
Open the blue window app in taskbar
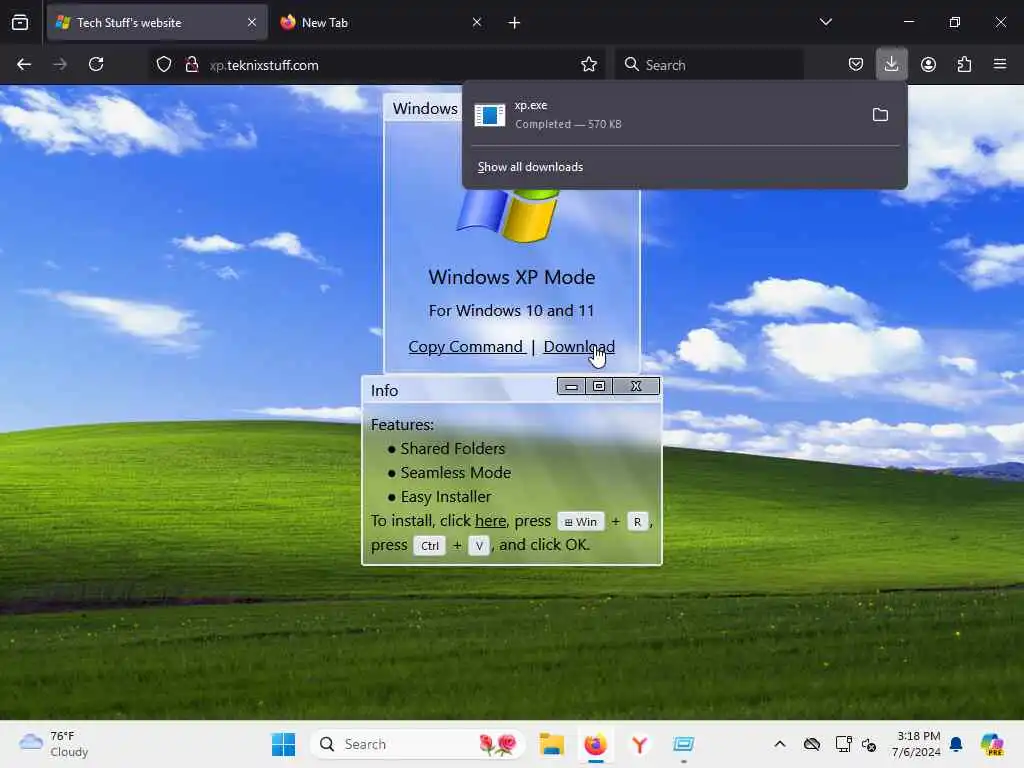pyautogui.click(x=683, y=744)
